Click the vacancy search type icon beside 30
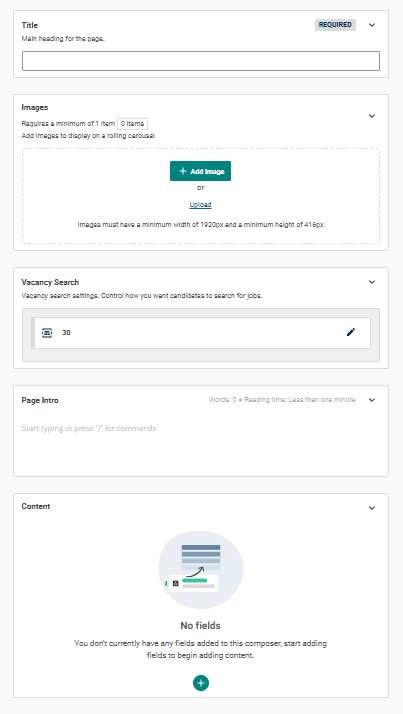Screen dimensions: 403x714 pos(47,333)
